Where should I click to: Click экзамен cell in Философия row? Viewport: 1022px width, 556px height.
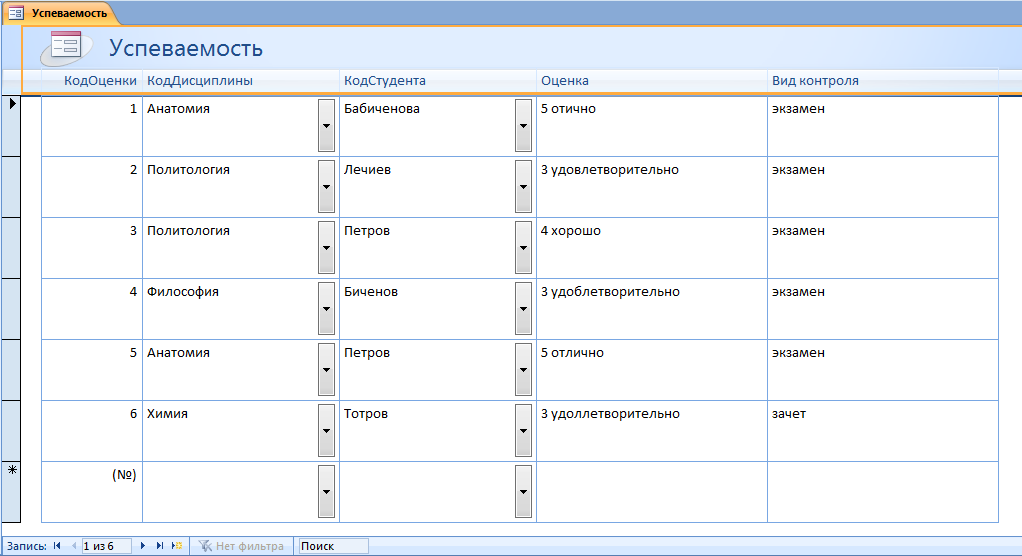883,309
